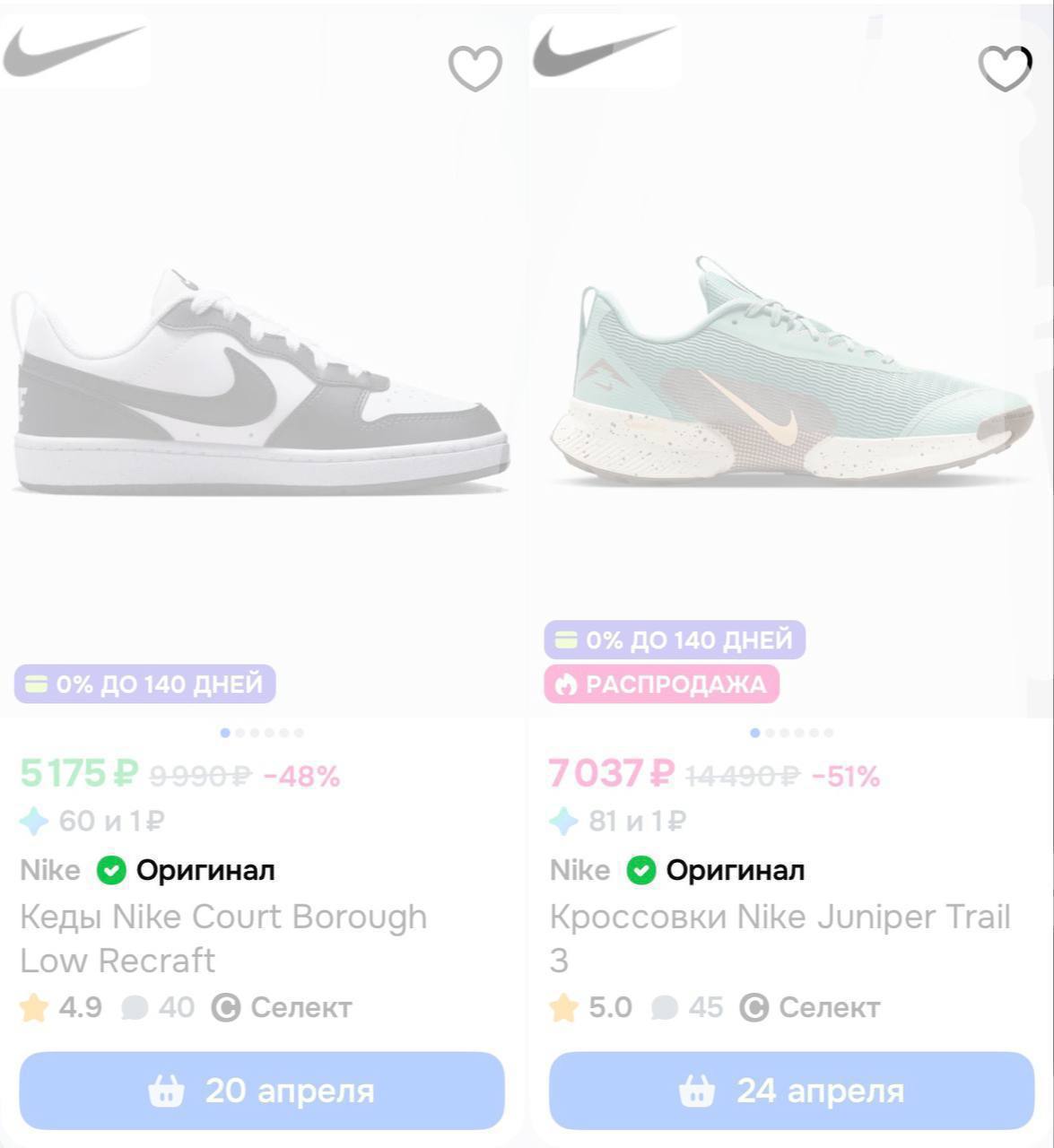
Task: Click the green Оригинал checkmark on right card
Action: pyautogui.click(x=641, y=870)
